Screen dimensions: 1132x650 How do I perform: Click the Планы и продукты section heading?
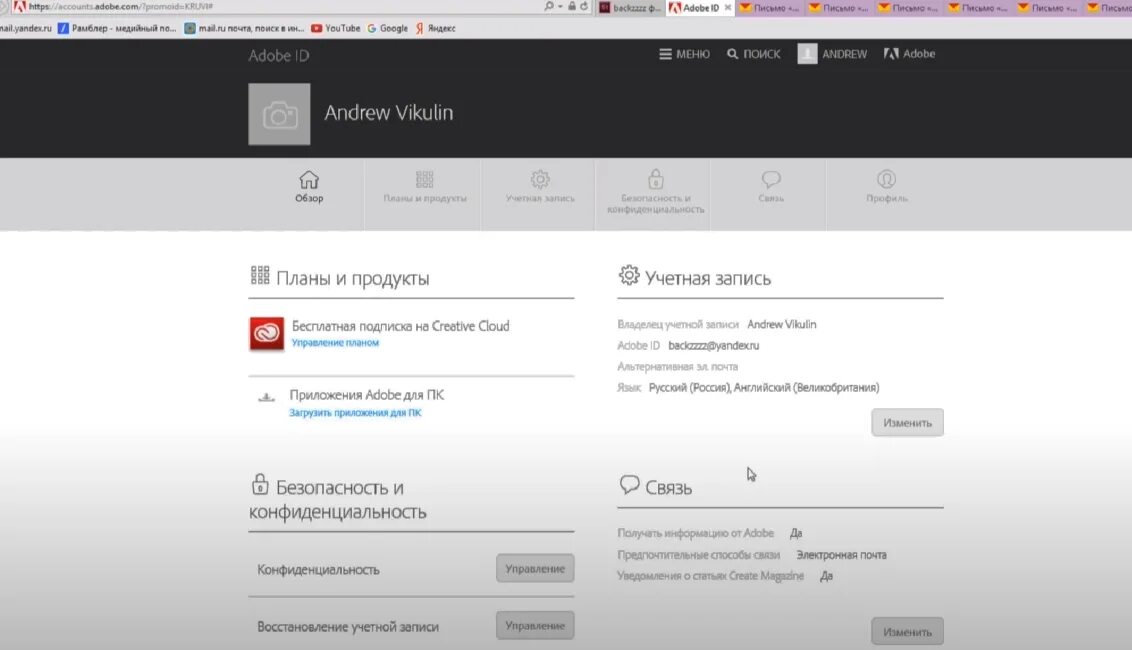point(352,278)
